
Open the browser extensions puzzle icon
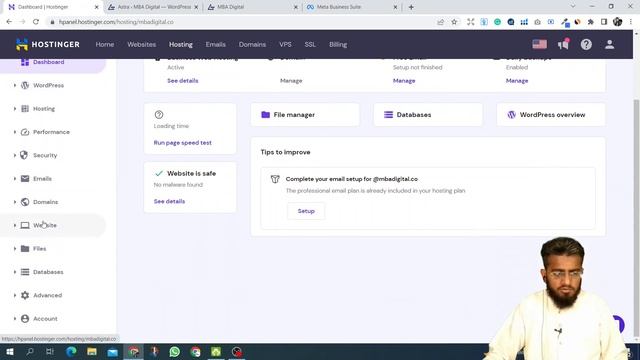(591, 22)
